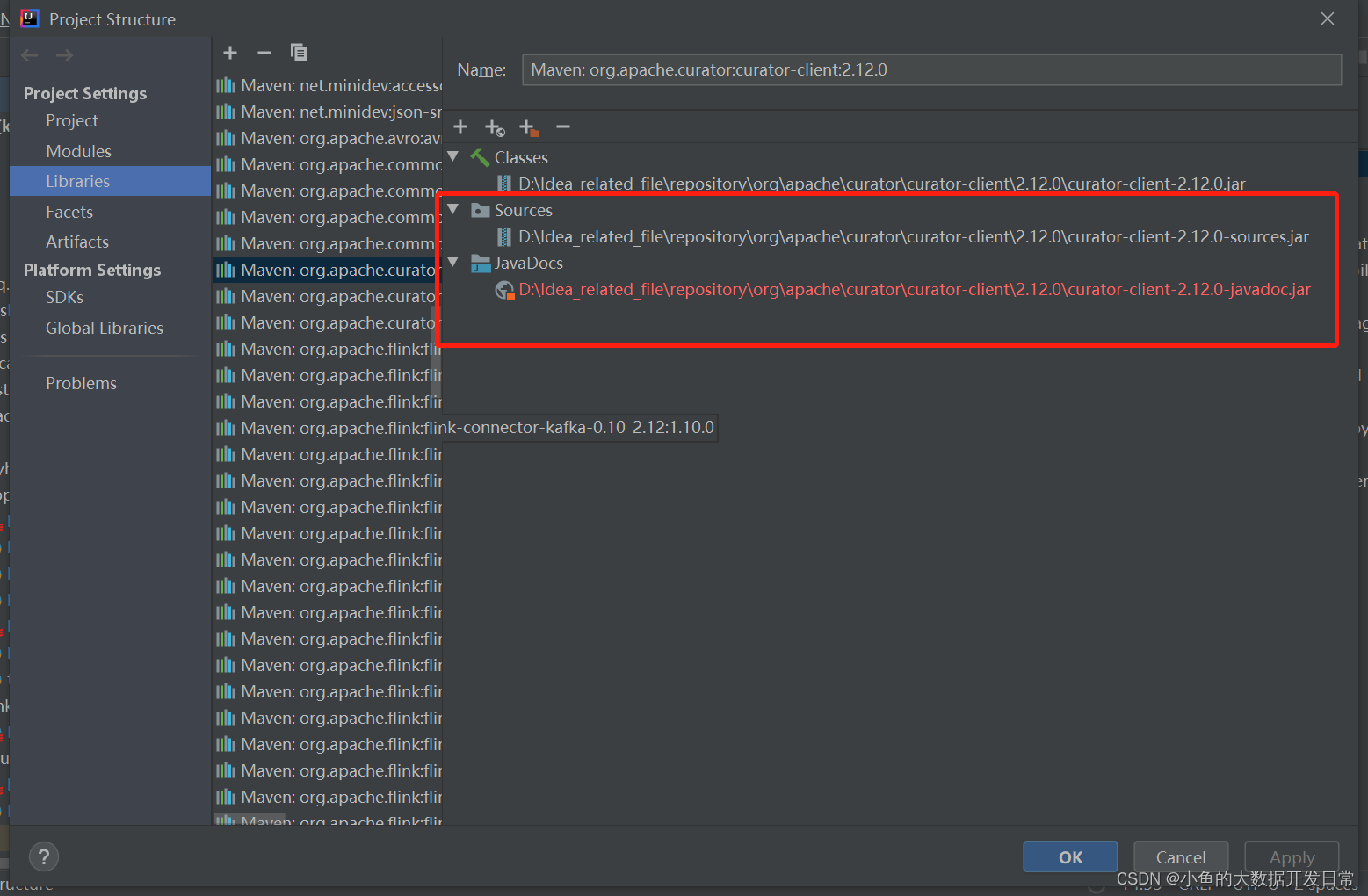Click the OK button
Image resolution: width=1368 pixels, height=896 pixels.
[x=1070, y=857]
